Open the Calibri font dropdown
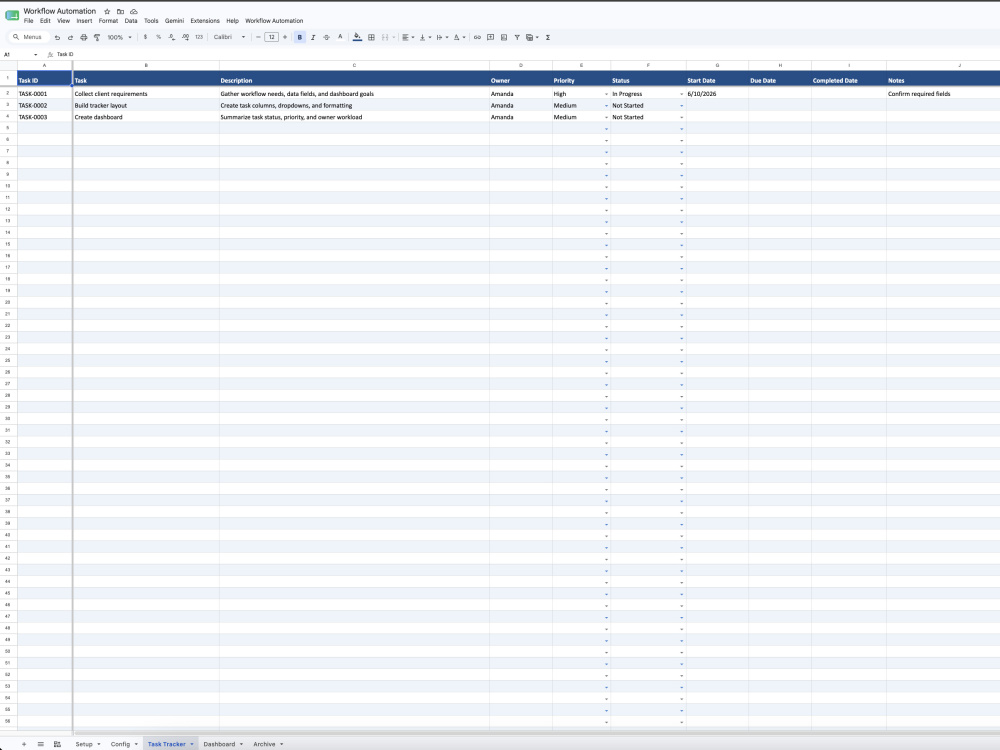This screenshot has width=1000, height=750. [229, 37]
